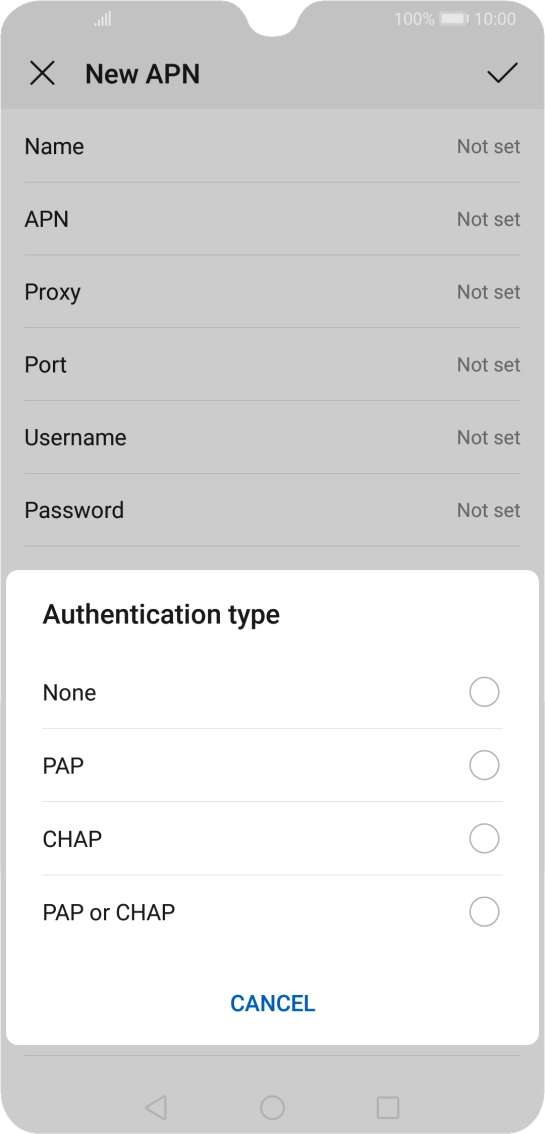Tap CANCEL to dismiss the dialog
The height and width of the screenshot is (1134, 545).
pos(272,1003)
